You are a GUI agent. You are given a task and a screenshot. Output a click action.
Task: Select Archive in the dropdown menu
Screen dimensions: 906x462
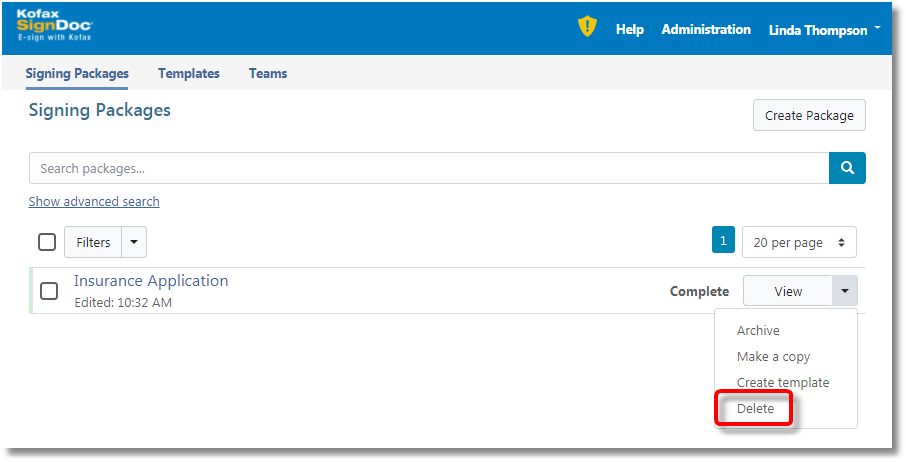pos(758,330)
